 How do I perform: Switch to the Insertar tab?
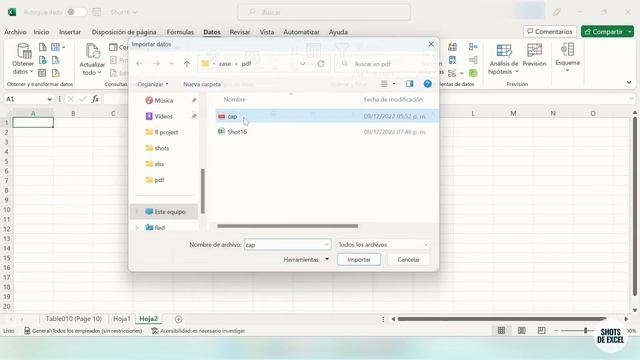[x=70, y=32]
